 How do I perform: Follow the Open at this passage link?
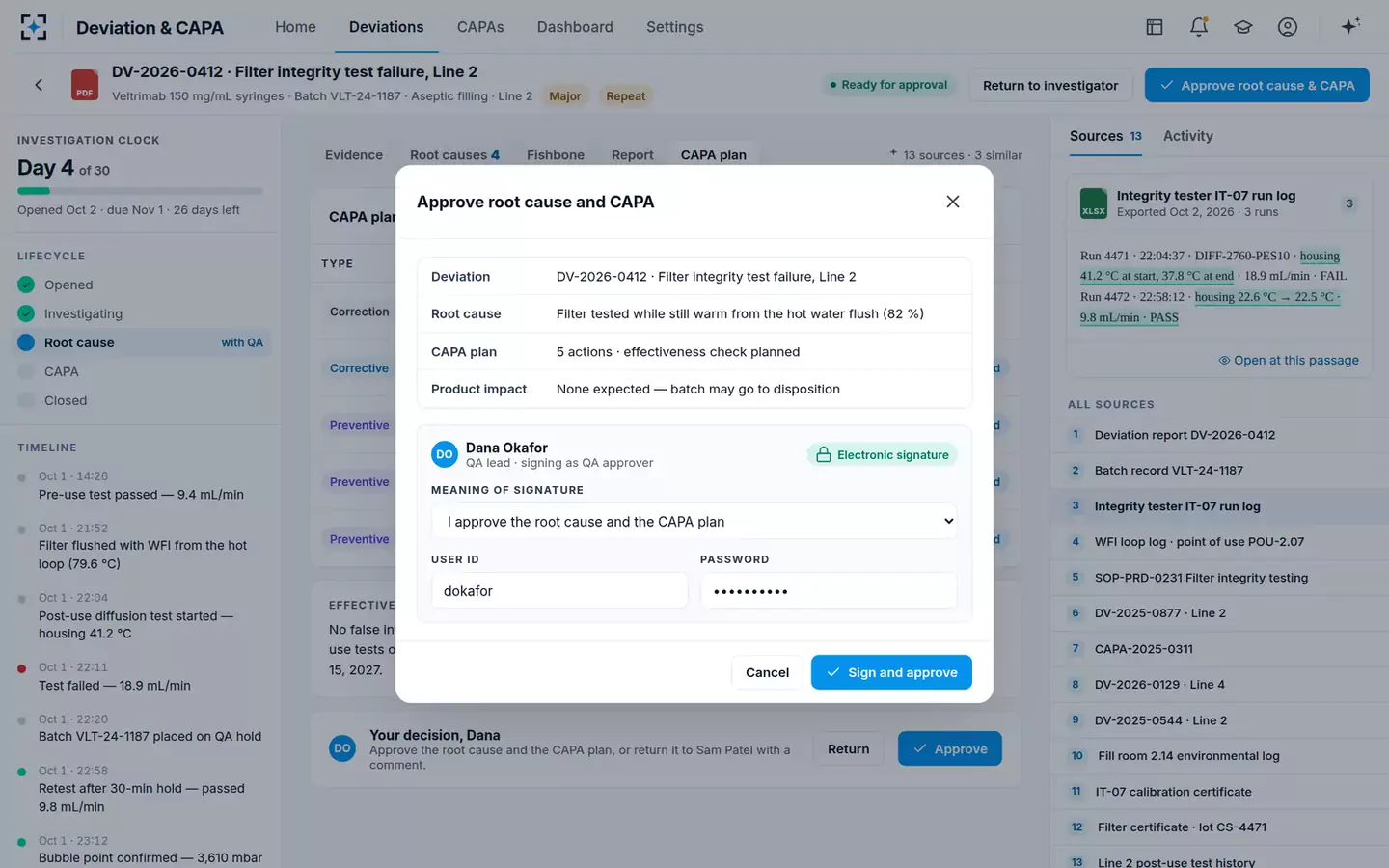tap(1289, 360)
